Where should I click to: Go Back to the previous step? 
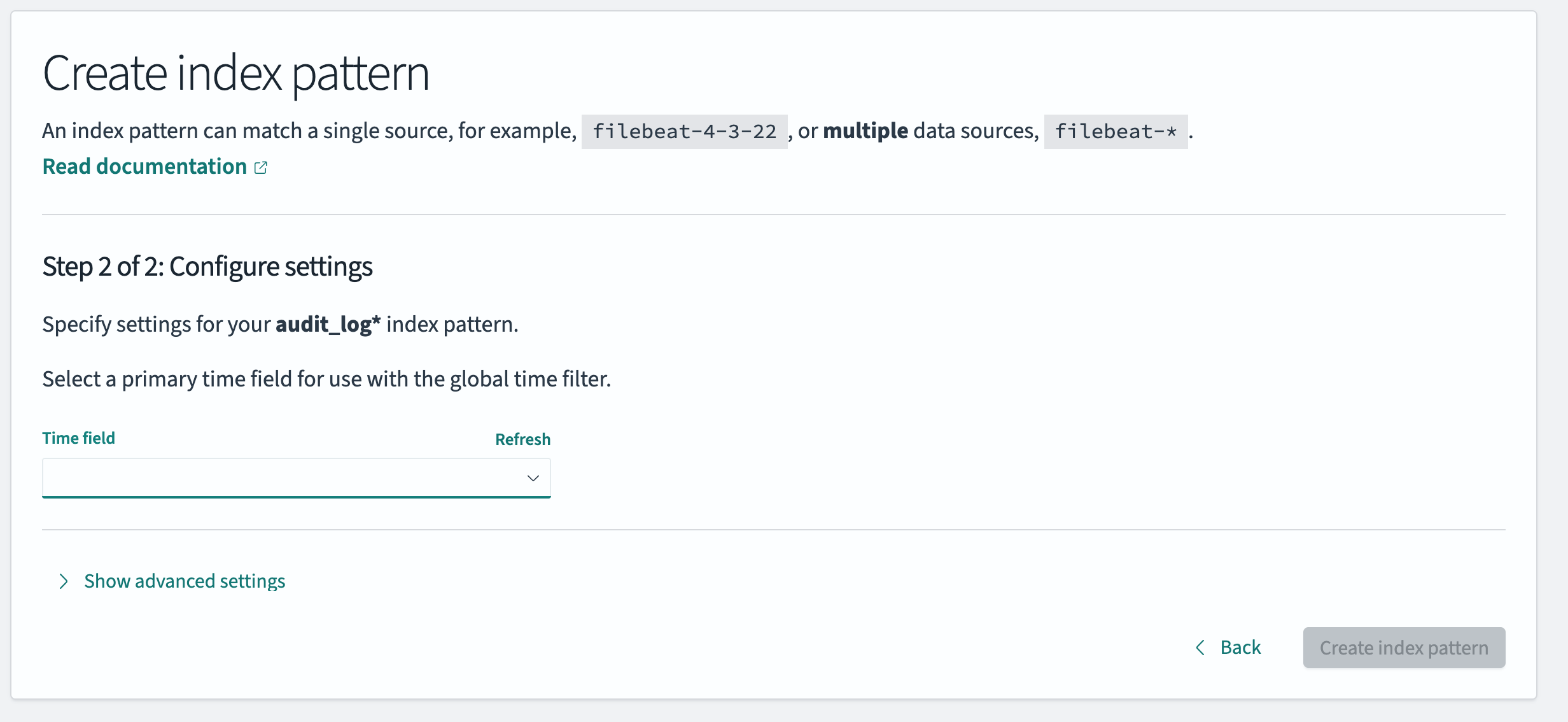[x=1240, y=648]
